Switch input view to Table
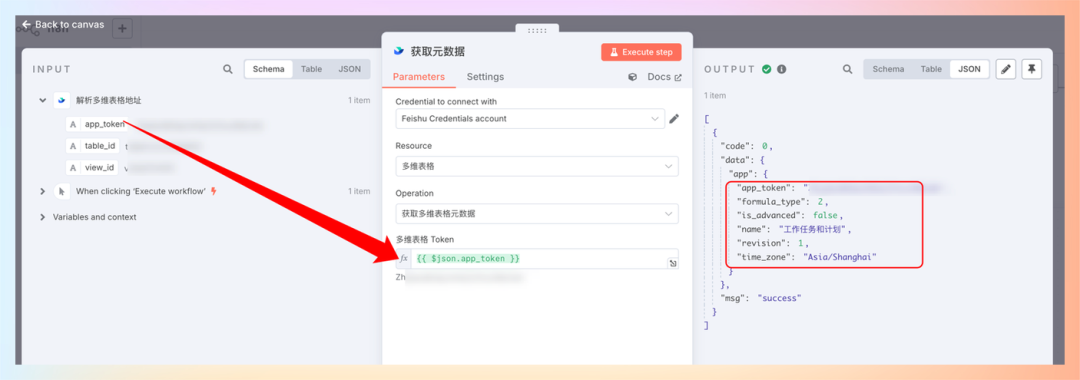Image resolution: width=1080 pixels, height=380 pixels. (x=311, y=70)
